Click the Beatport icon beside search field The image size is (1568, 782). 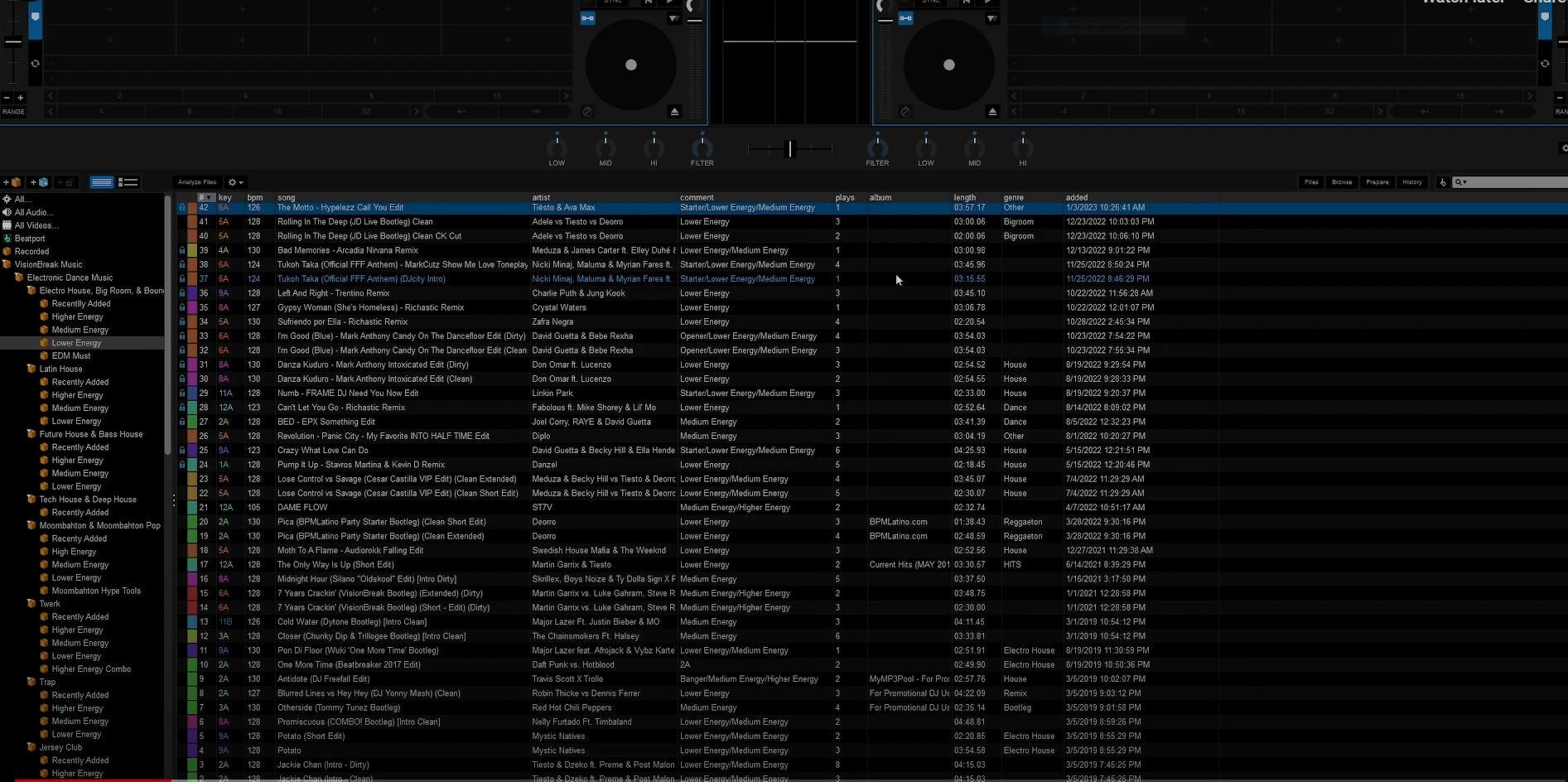point(1442,182)
